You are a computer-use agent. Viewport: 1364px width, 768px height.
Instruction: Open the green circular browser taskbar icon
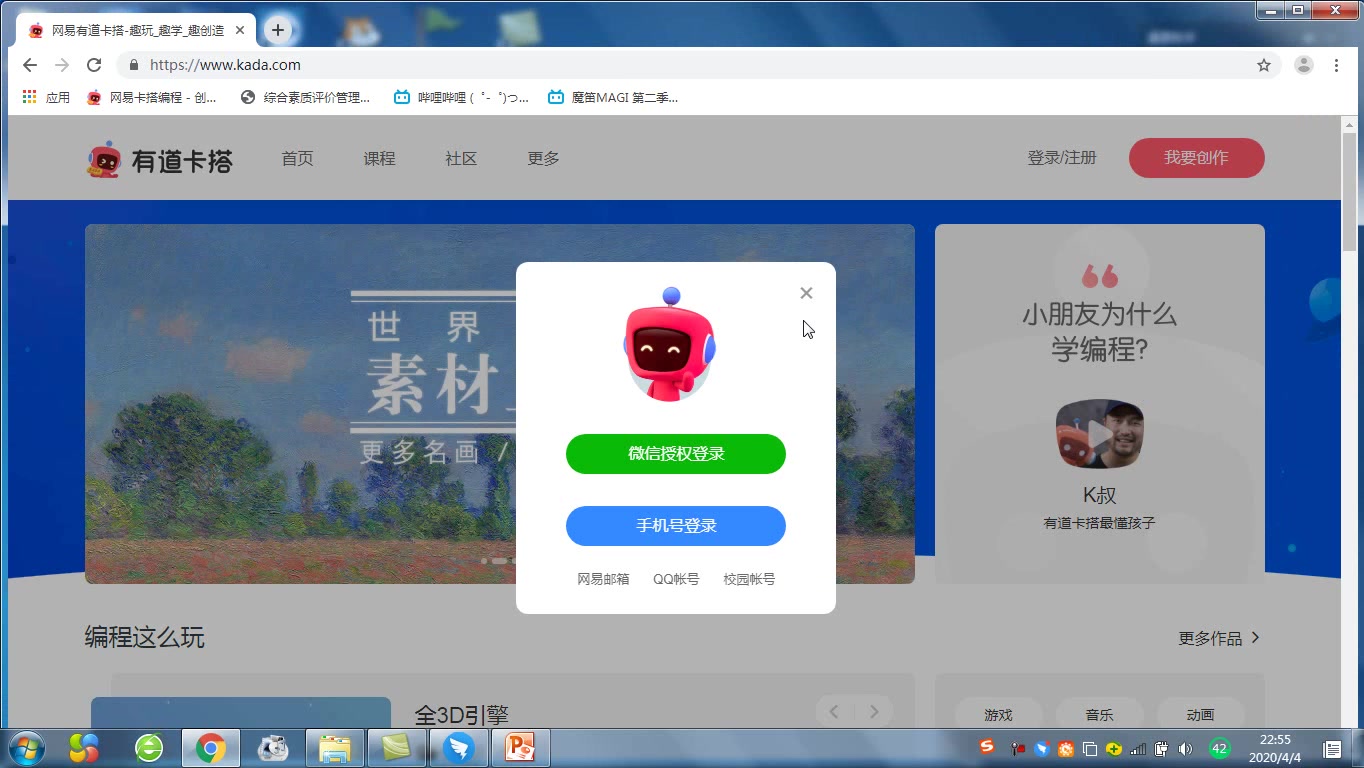coord(149,748)
